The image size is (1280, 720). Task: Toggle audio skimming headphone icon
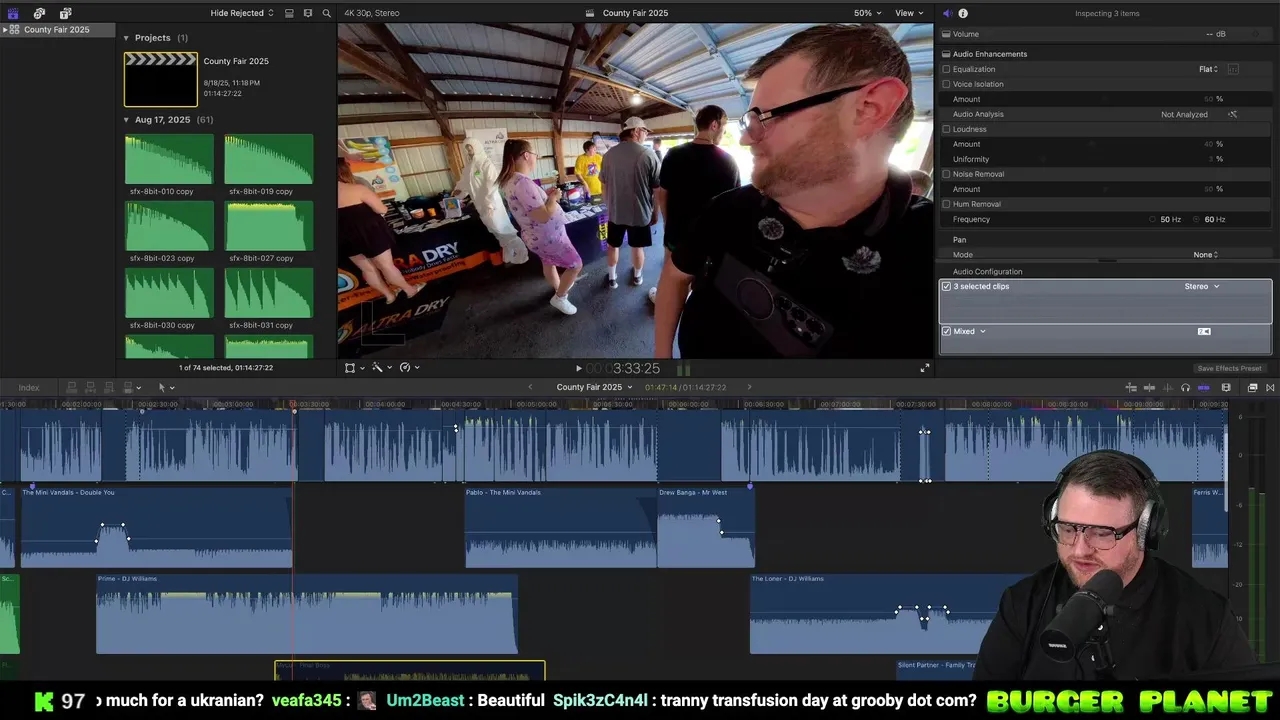coord(1185,387)
